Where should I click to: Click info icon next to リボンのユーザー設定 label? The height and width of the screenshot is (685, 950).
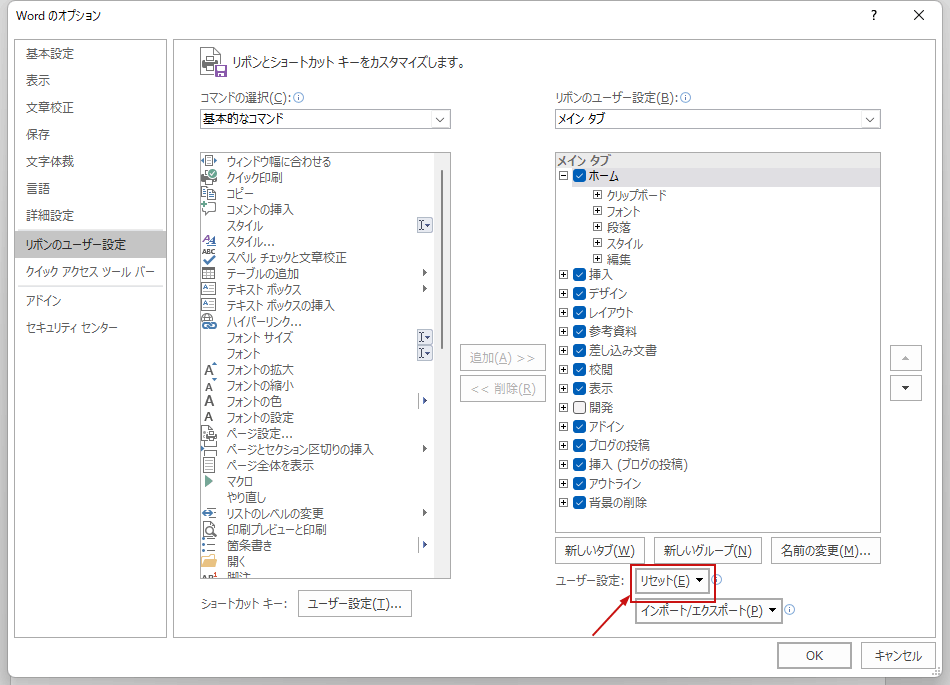[x=686, y=98]
